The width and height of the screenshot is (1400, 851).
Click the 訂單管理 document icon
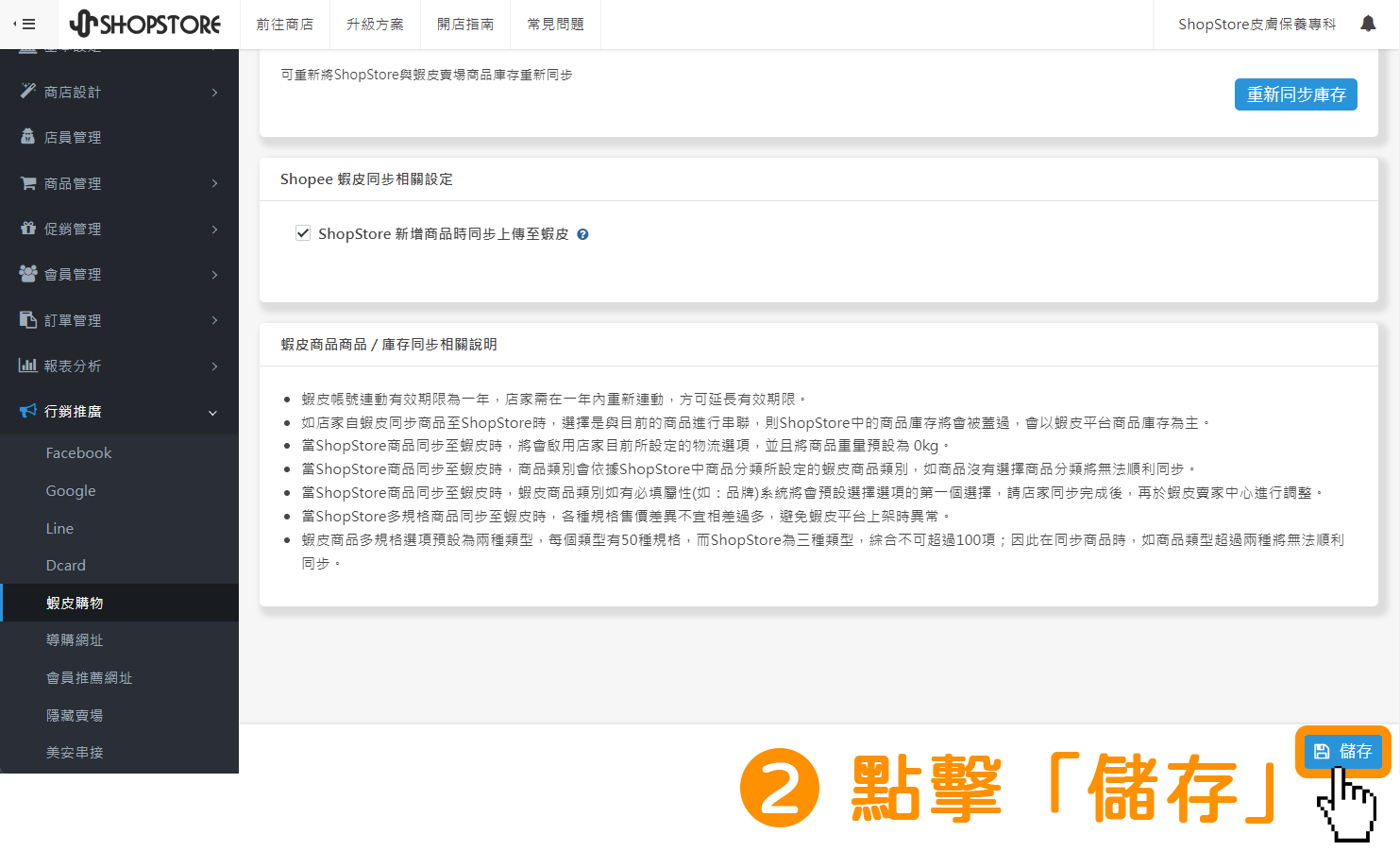(28, 319)
